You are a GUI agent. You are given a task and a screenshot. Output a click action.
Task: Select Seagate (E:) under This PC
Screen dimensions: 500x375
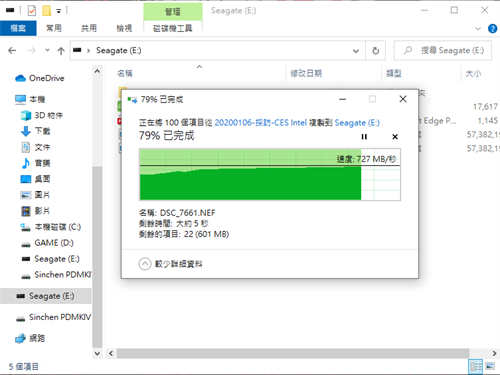click(50, 259)
